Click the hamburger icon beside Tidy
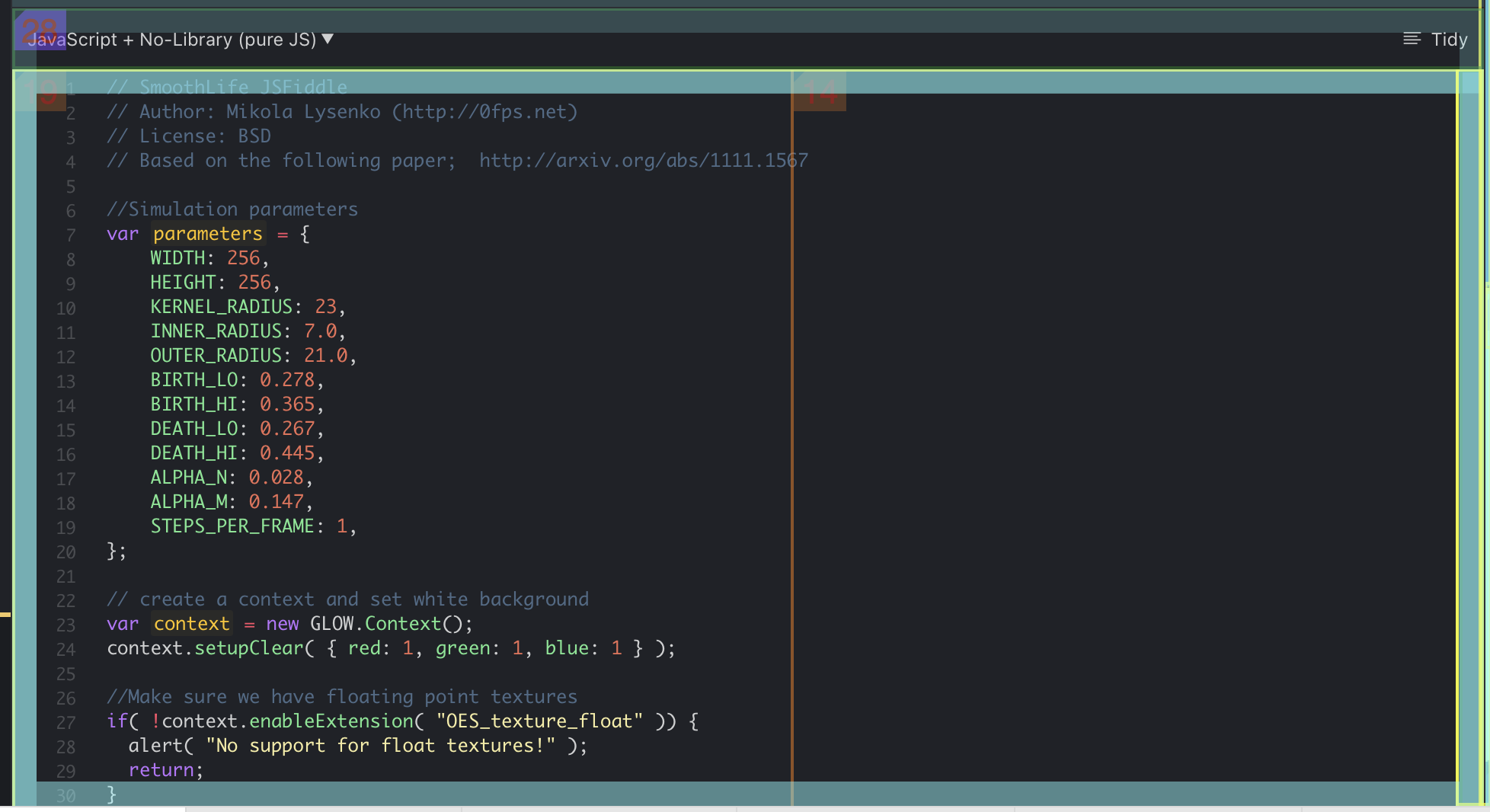 point(1411,39)
